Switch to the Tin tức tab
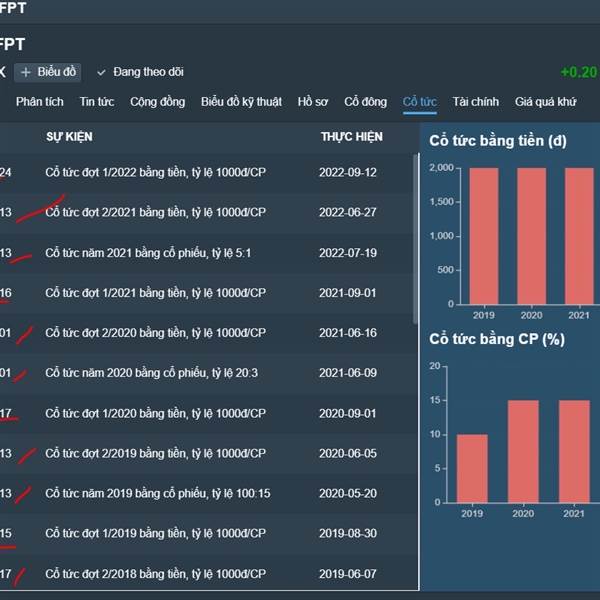This screenshot has width=600, height=600. (97, 102)
